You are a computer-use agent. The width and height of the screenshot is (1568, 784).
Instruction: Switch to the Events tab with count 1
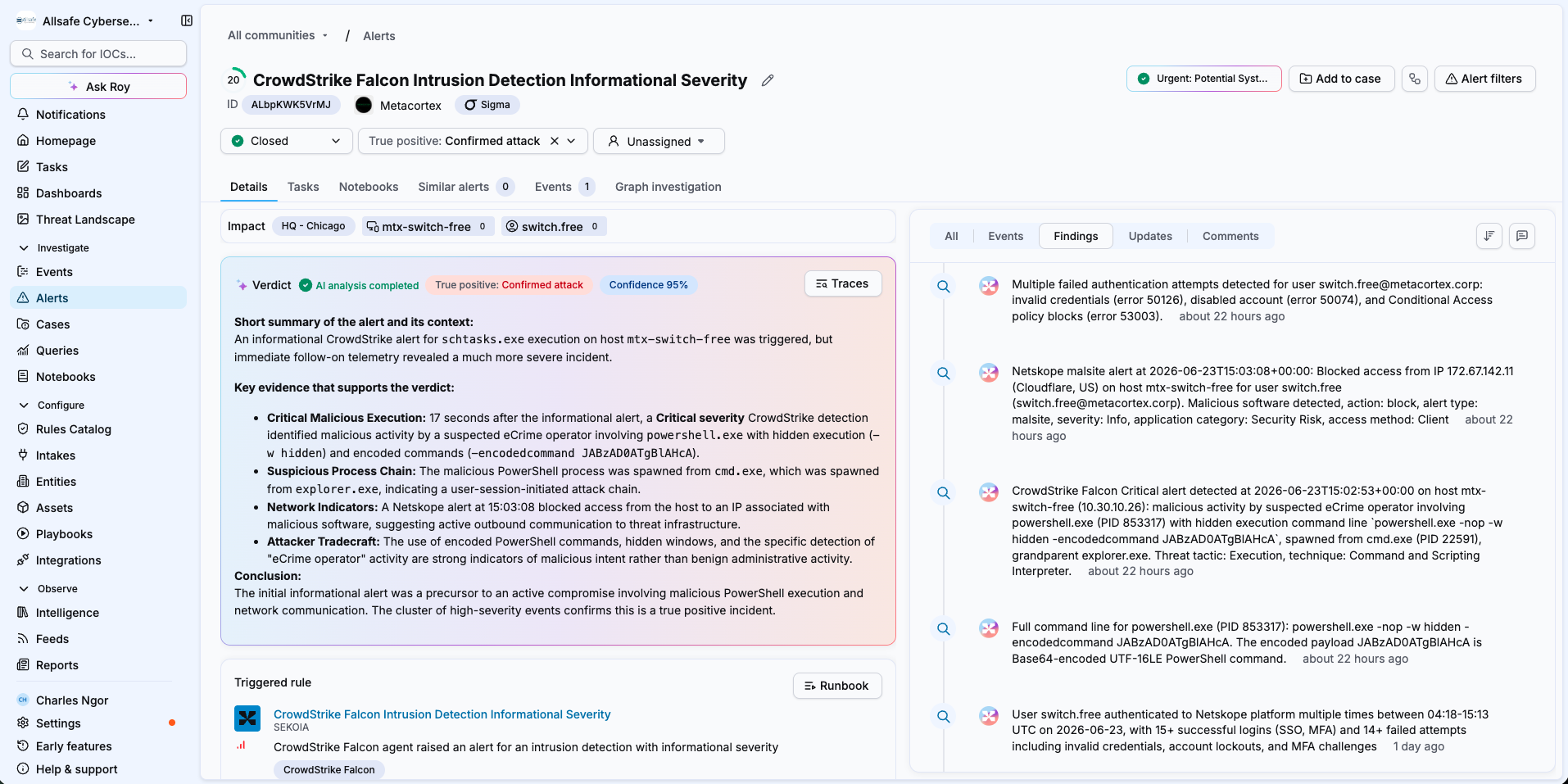pos(564,187)
